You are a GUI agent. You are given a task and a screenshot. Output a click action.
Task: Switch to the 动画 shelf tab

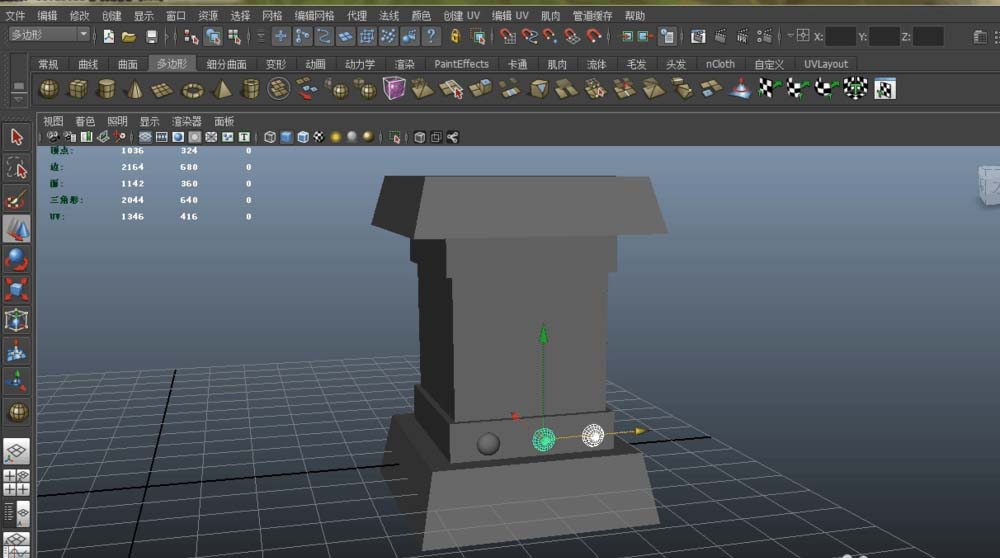[x=315, y=64]
